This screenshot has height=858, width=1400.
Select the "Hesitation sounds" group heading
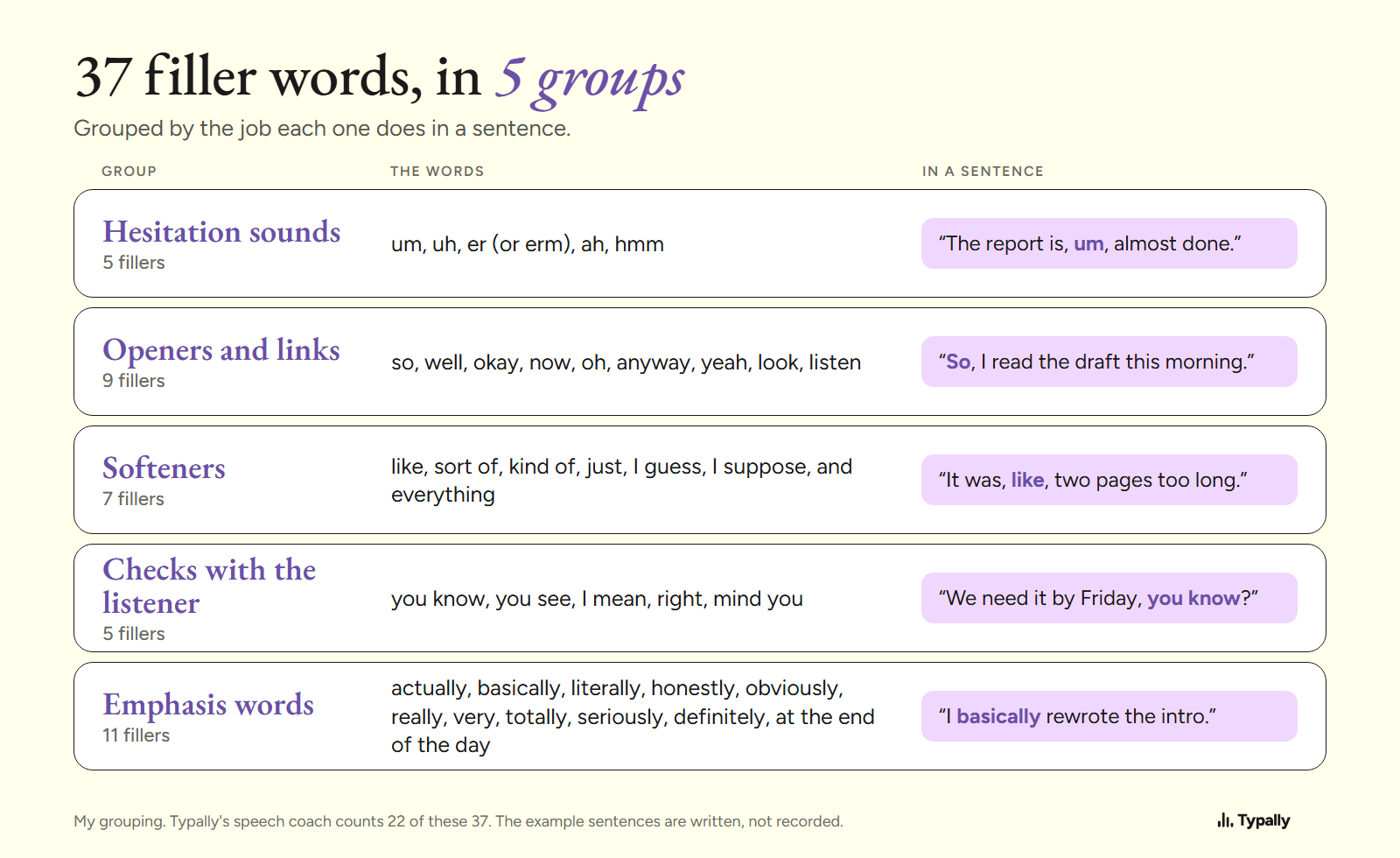point(221,232)
